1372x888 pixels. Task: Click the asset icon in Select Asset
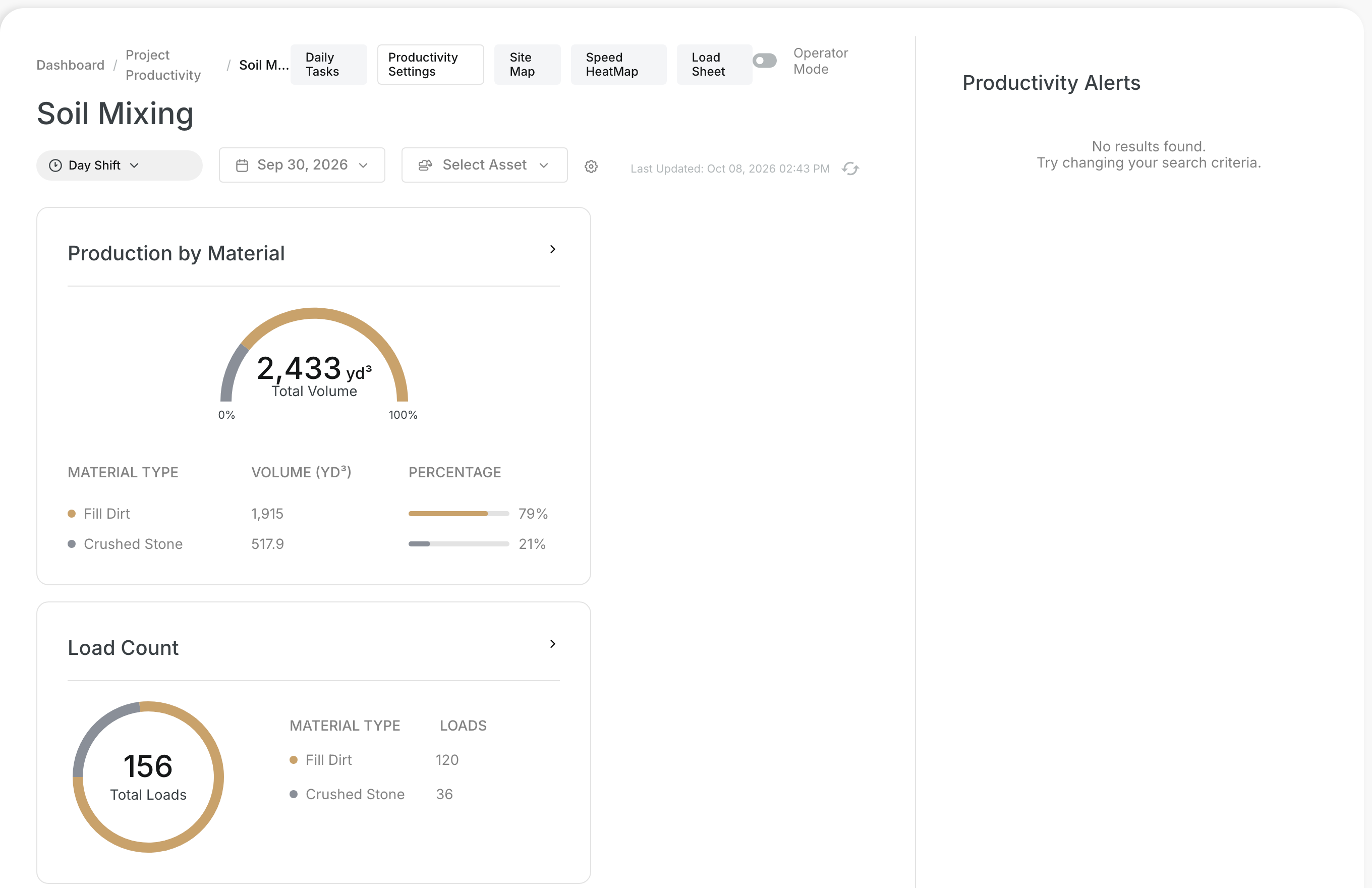[x=425, y=165]
